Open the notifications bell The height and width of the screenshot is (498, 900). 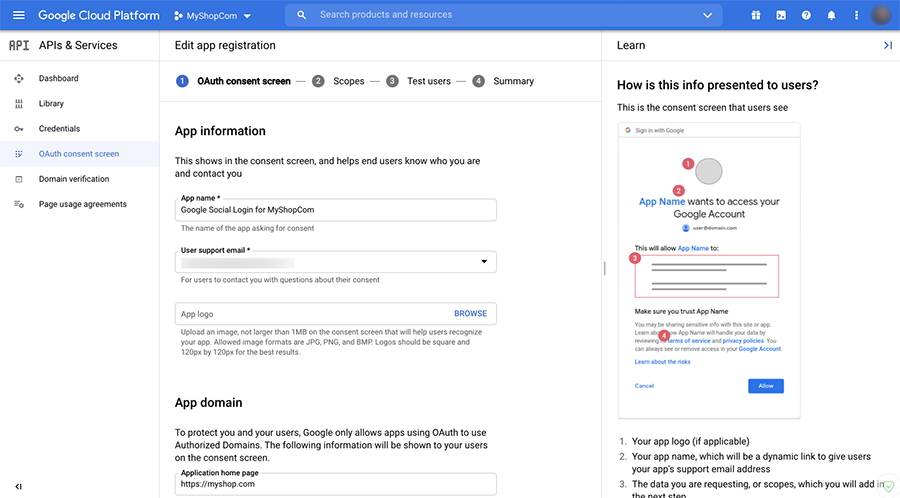point(831,15)
